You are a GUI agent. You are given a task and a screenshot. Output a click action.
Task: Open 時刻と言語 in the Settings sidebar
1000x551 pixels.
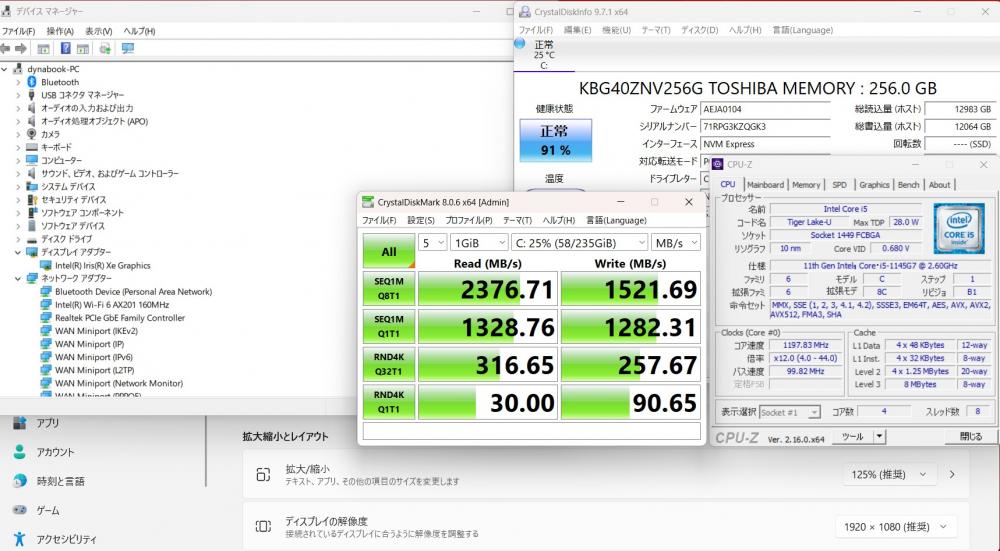(60, 481)
